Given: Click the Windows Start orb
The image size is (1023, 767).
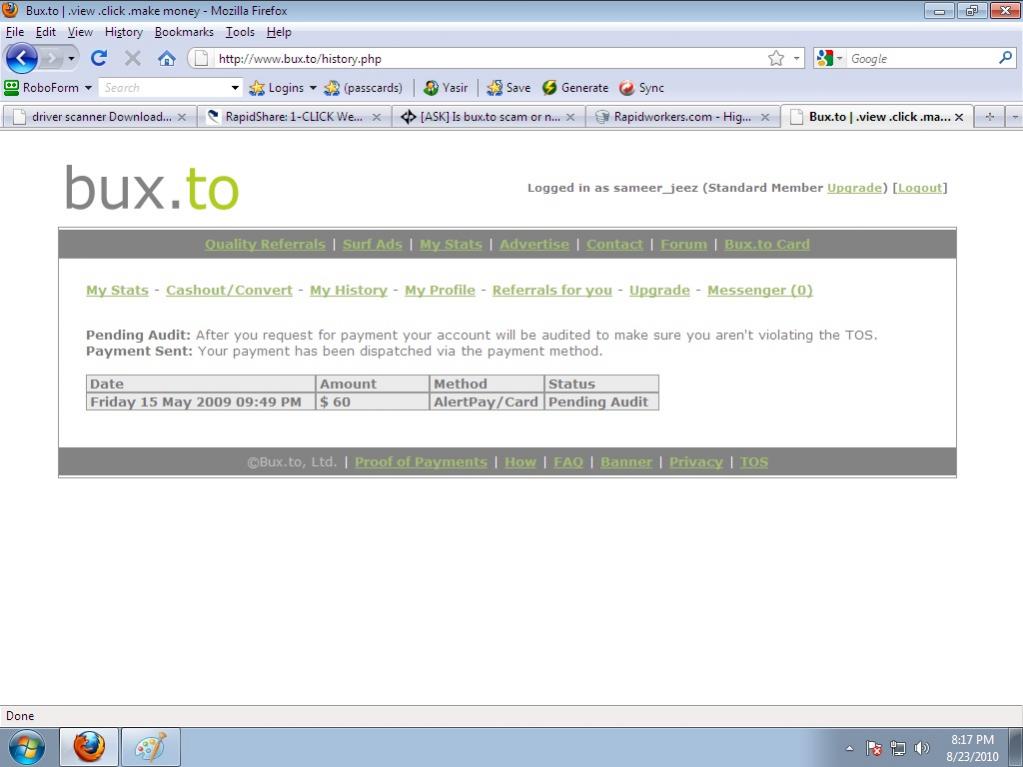Looking at the screenshot, I should pos(27,747).
